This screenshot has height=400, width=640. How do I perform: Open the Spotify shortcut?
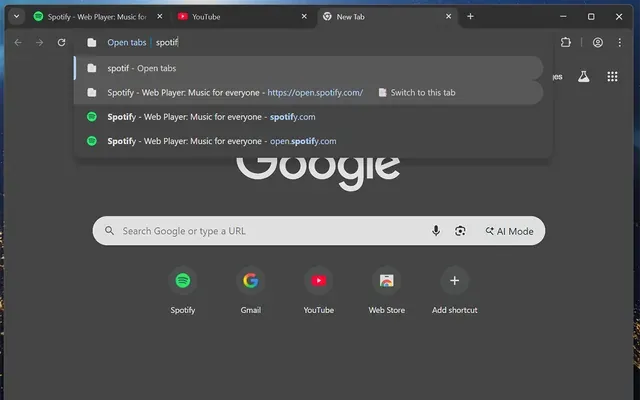[x=182, y=291]
